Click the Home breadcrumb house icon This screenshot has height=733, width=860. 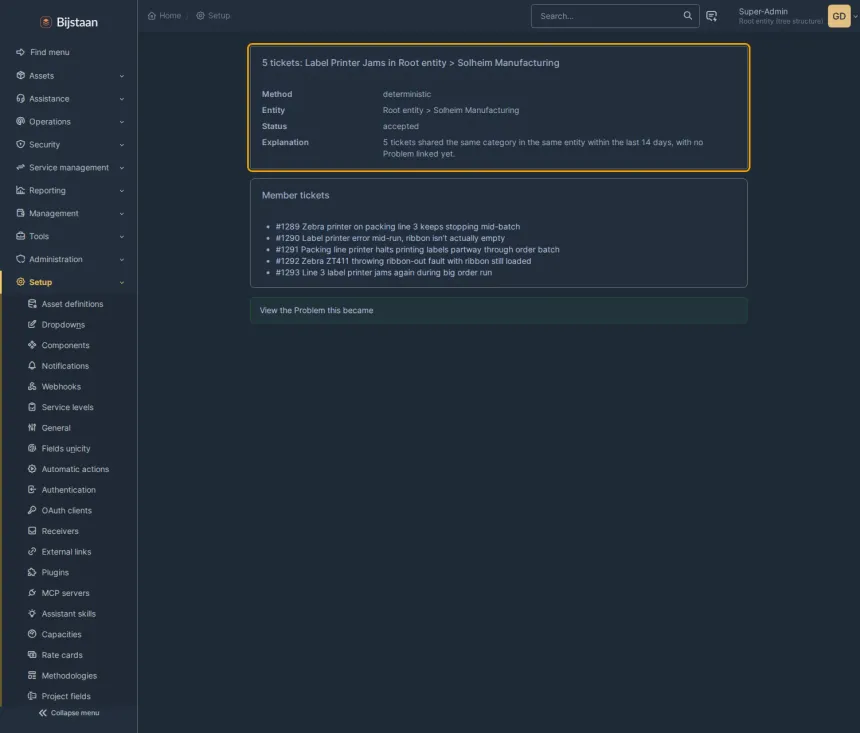[152, 15]
